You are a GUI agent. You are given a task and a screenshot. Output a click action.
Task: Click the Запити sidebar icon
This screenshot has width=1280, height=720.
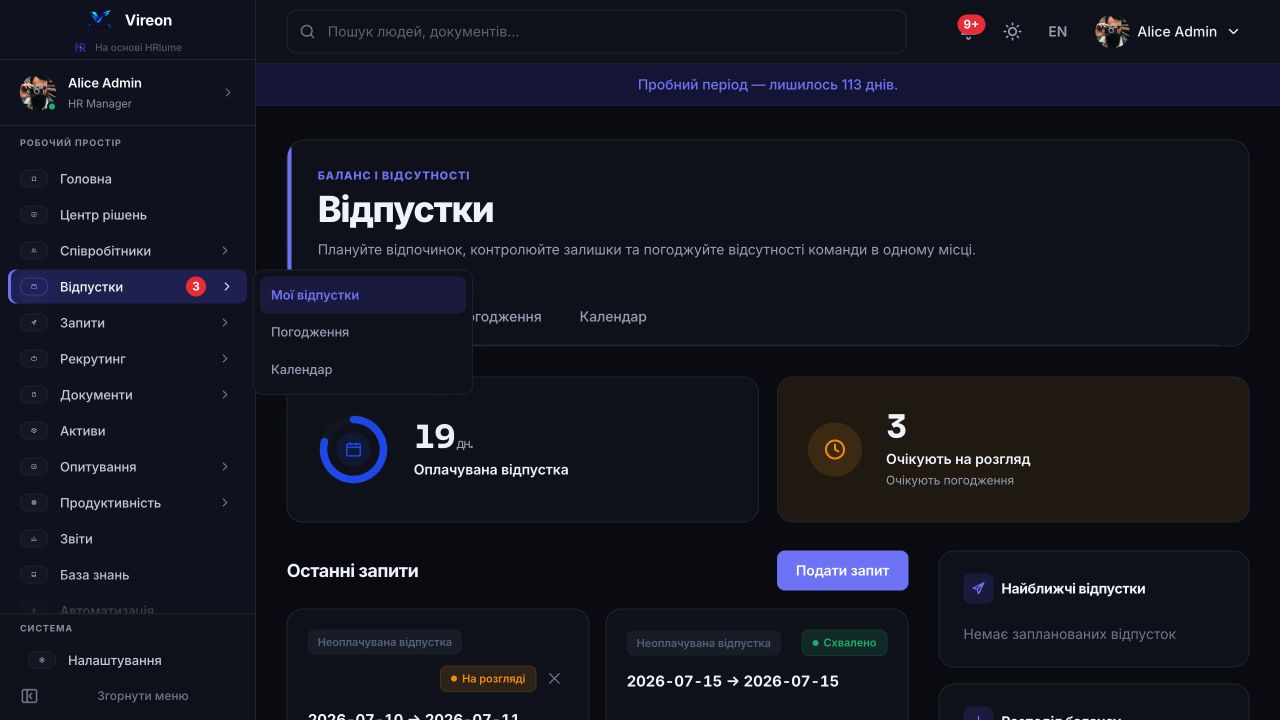[34, 323]
